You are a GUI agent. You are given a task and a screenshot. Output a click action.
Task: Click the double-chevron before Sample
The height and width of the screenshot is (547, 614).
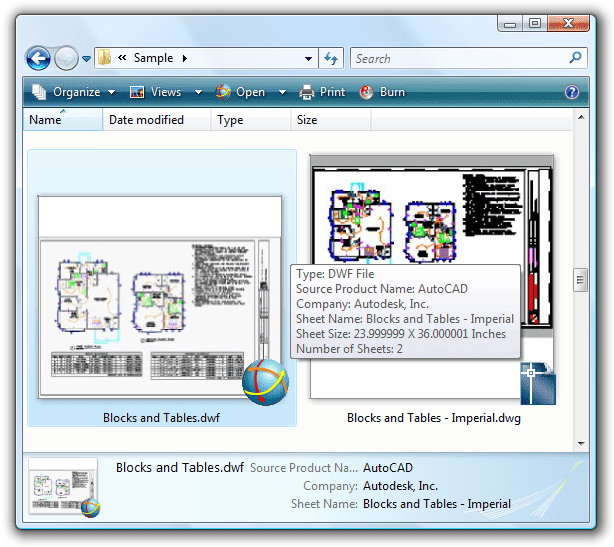coord(122,58)
